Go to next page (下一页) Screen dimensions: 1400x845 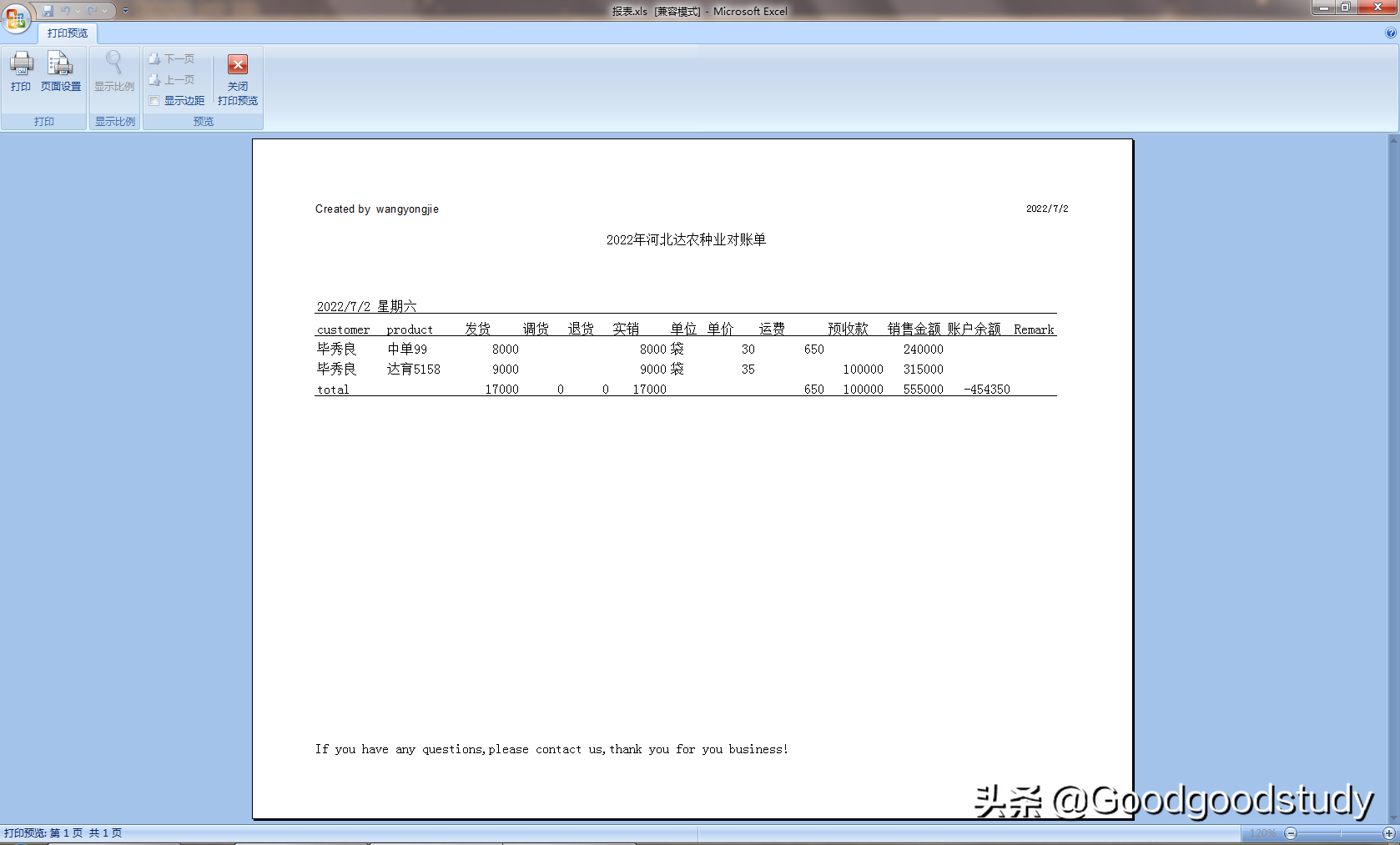172,58
